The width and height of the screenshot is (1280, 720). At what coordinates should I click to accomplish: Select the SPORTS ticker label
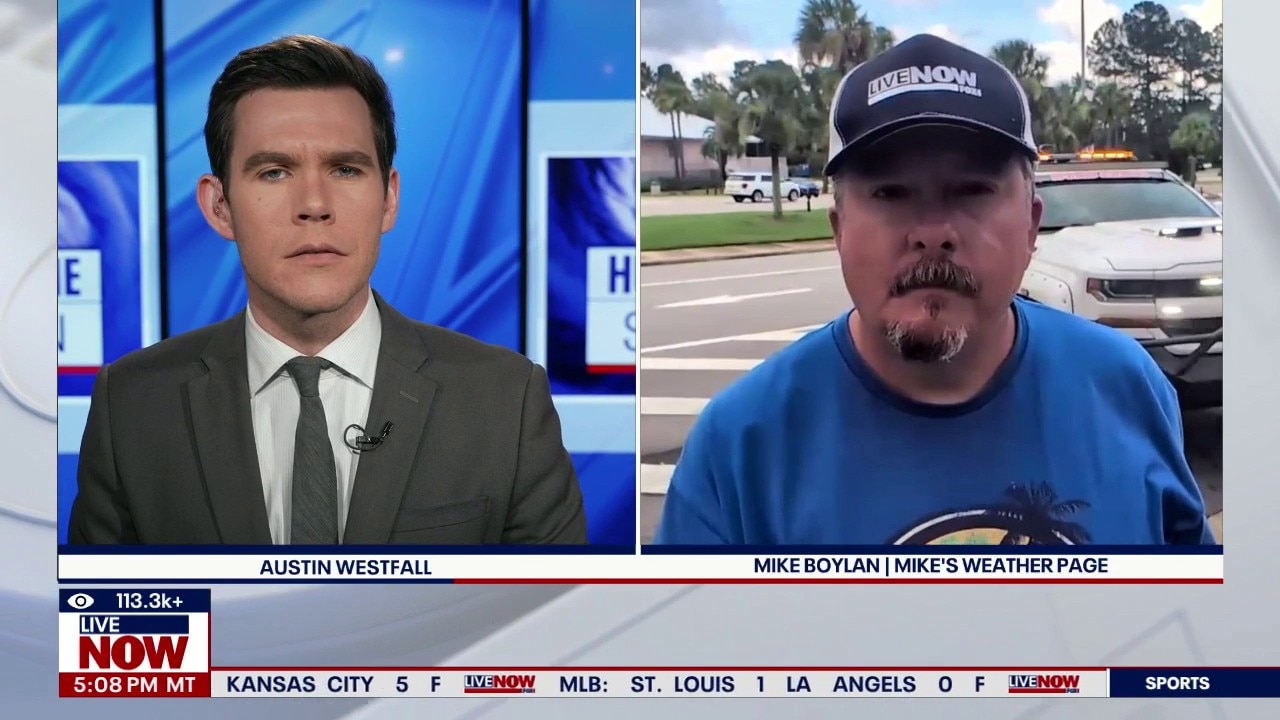click(1177, 683)
